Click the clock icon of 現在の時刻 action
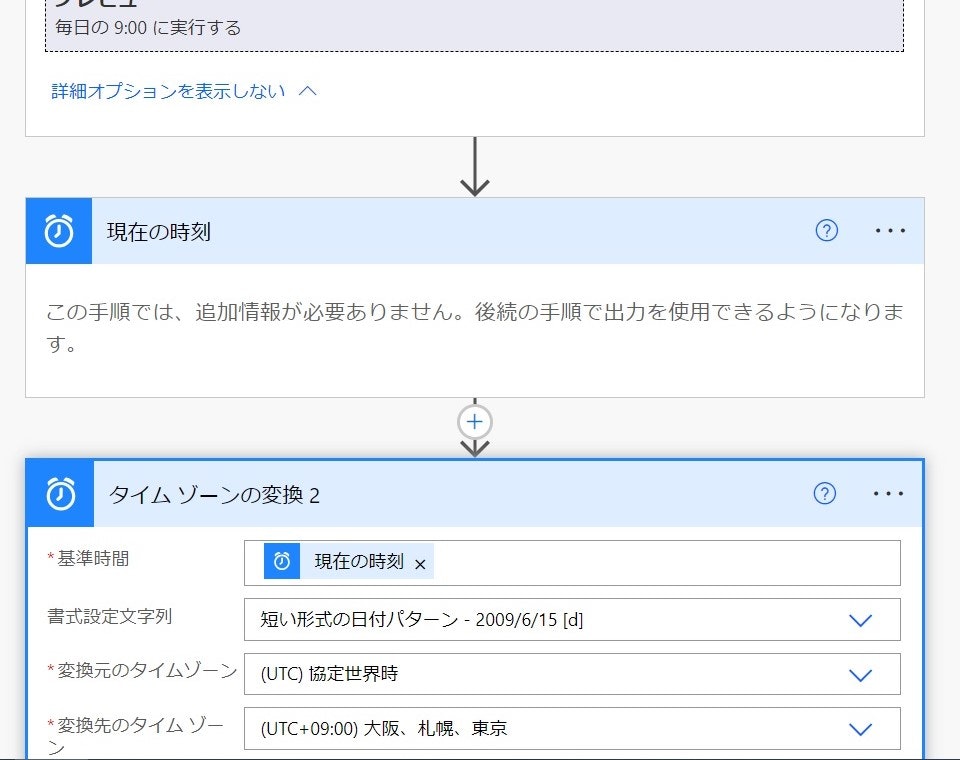960x760 pixels. click(59, 231)
